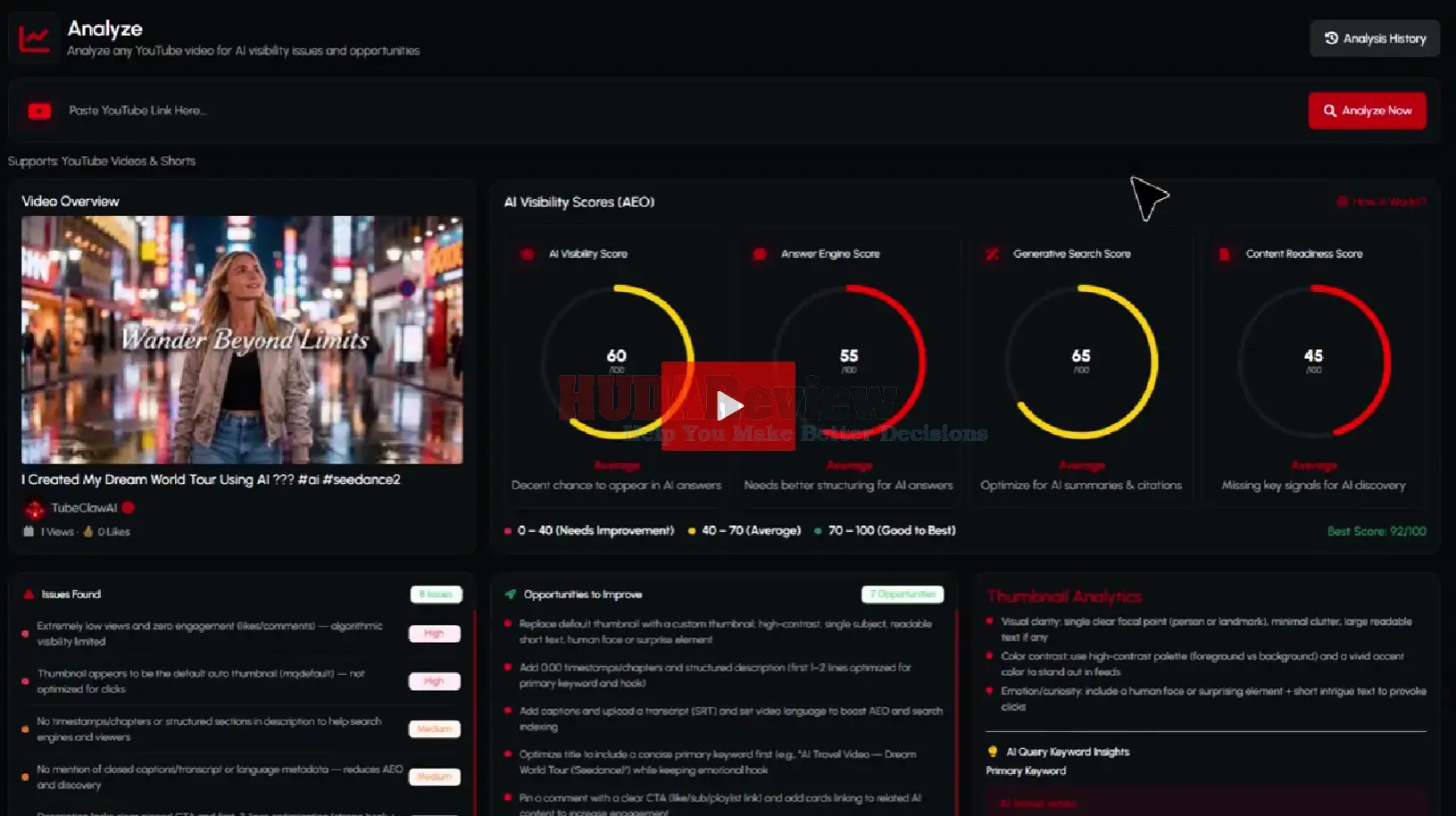Image resolution: width=1456 pixels, height=816 pixels.
Task: Click the opportunities count badge
Action: pyautogui.click(x=903, y=594)
